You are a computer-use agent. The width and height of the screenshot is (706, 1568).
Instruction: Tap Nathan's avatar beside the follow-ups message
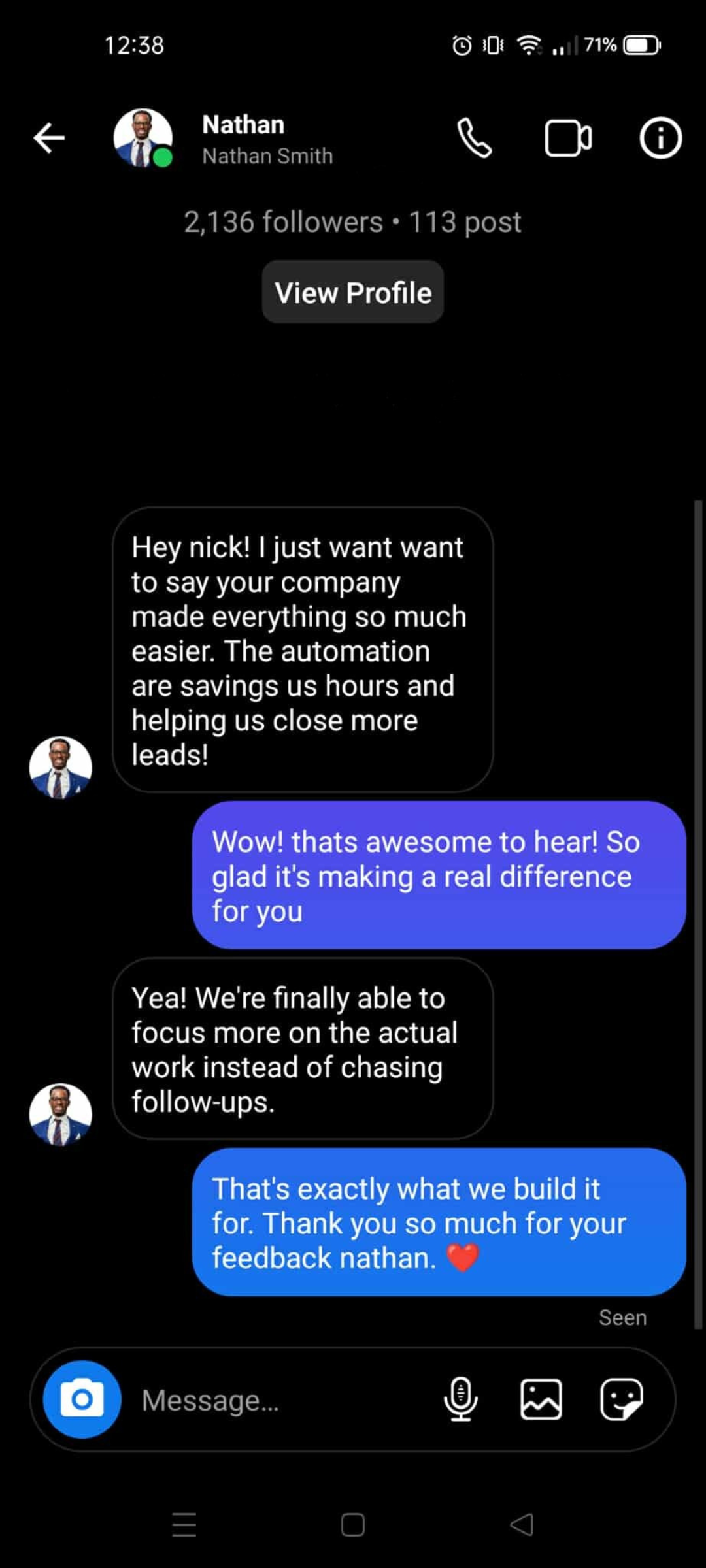61,1115
